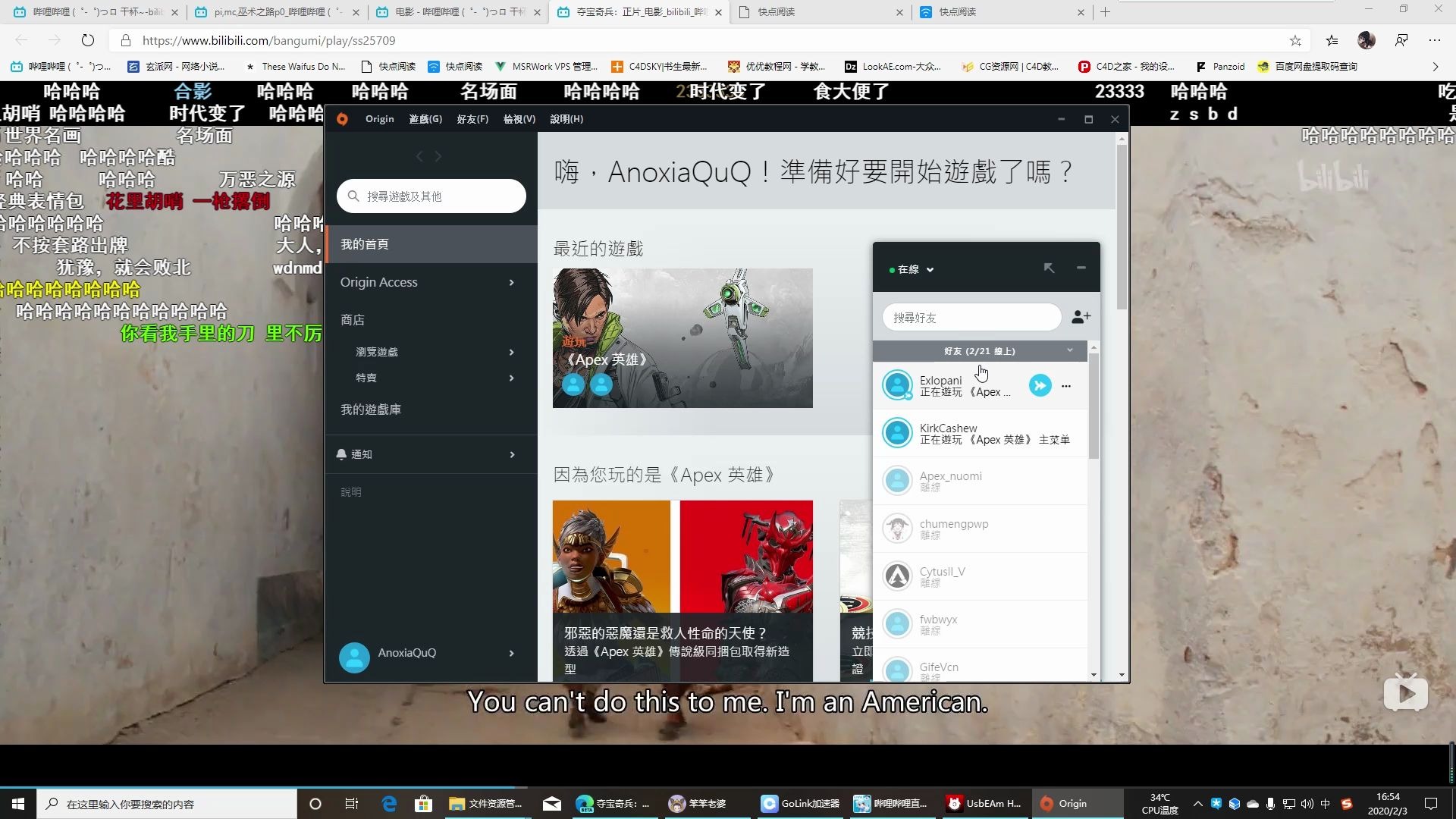Click the first friend avatar on Apex tile
The width and height of the screenshot is (1456, 819).
573,385
